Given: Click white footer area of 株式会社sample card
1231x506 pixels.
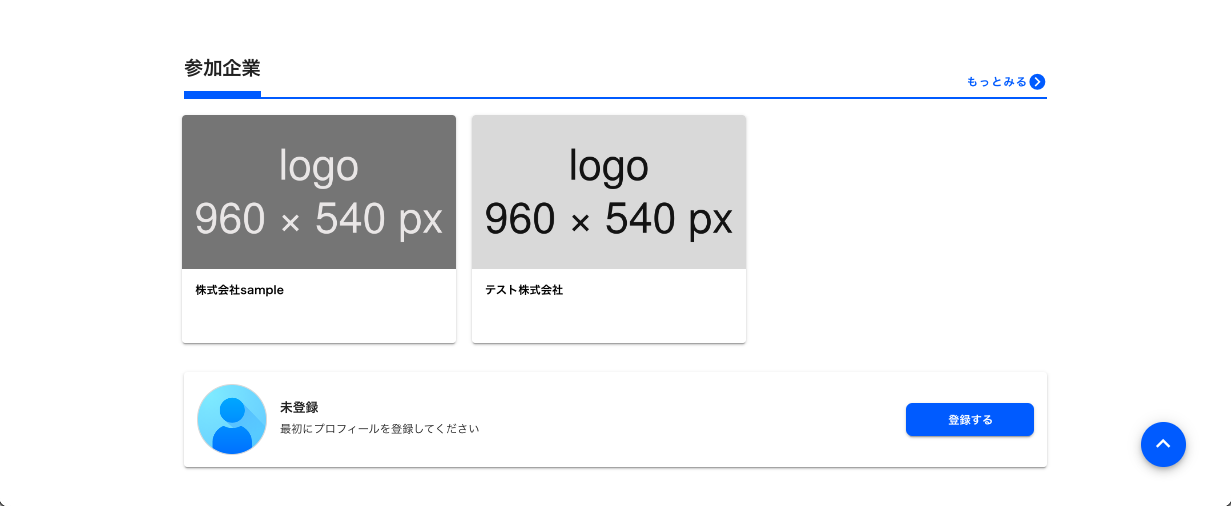Looking at the screenshot, I should [x=319, y=320].
